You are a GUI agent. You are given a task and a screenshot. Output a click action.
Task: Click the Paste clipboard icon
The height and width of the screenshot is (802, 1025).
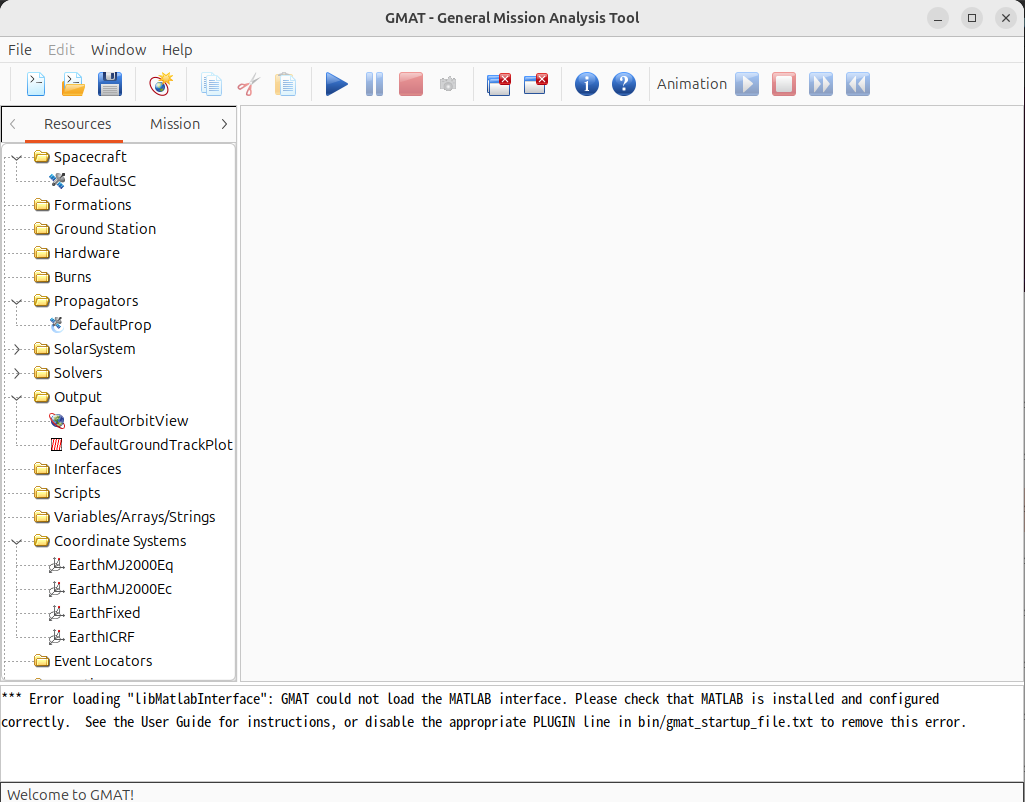[x=286, y=84]
